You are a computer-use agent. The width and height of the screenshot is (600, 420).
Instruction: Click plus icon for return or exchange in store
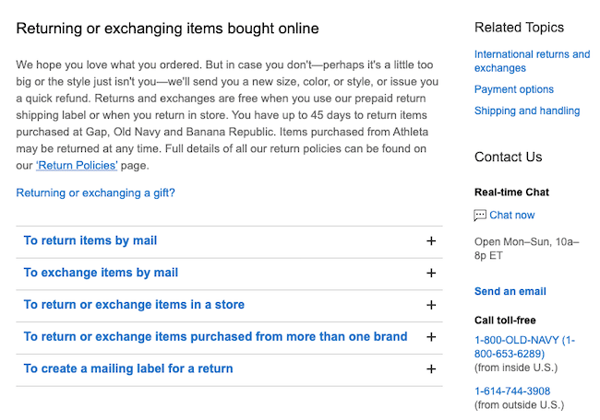(x=431, y=305)
